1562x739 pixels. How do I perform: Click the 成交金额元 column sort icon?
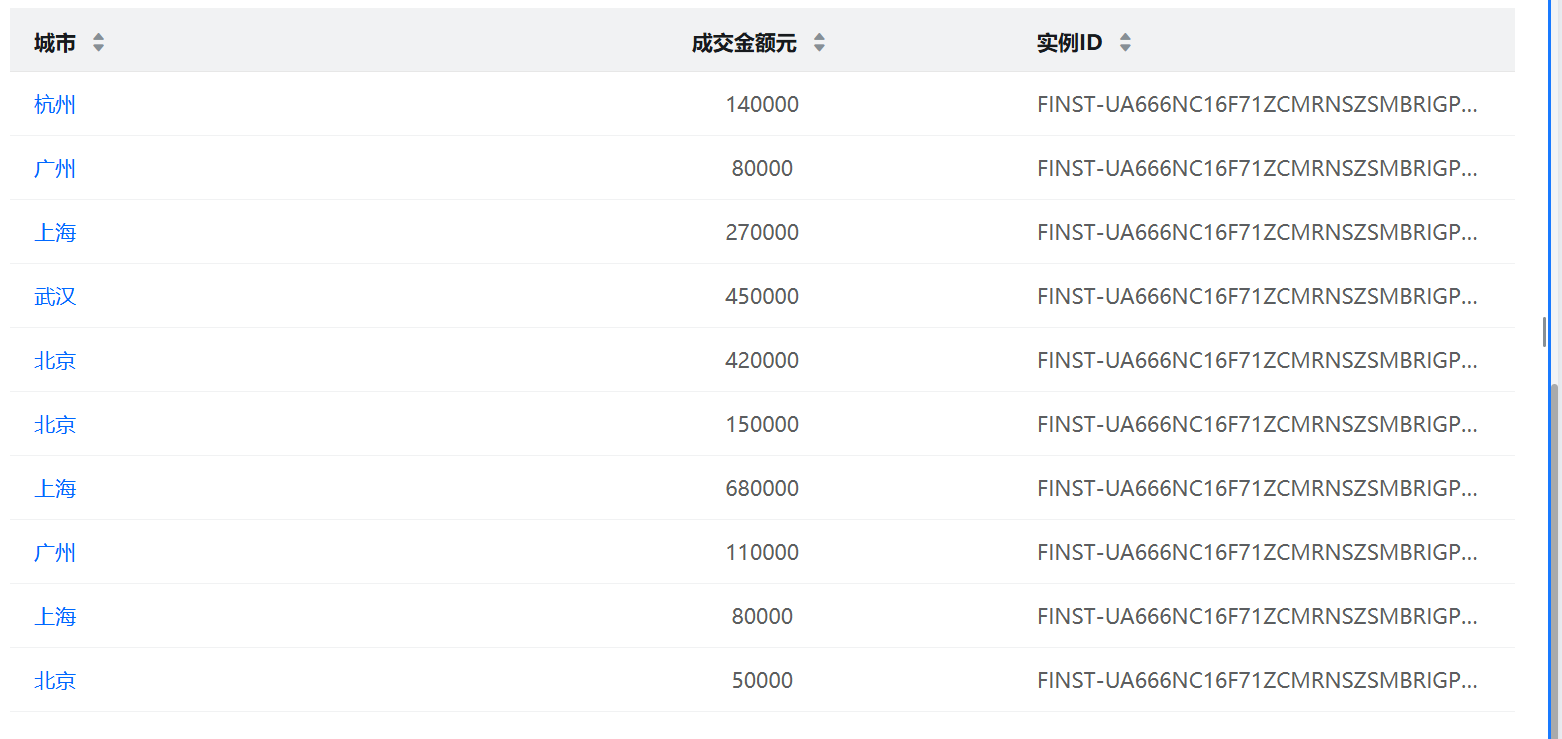coord(819,42)
